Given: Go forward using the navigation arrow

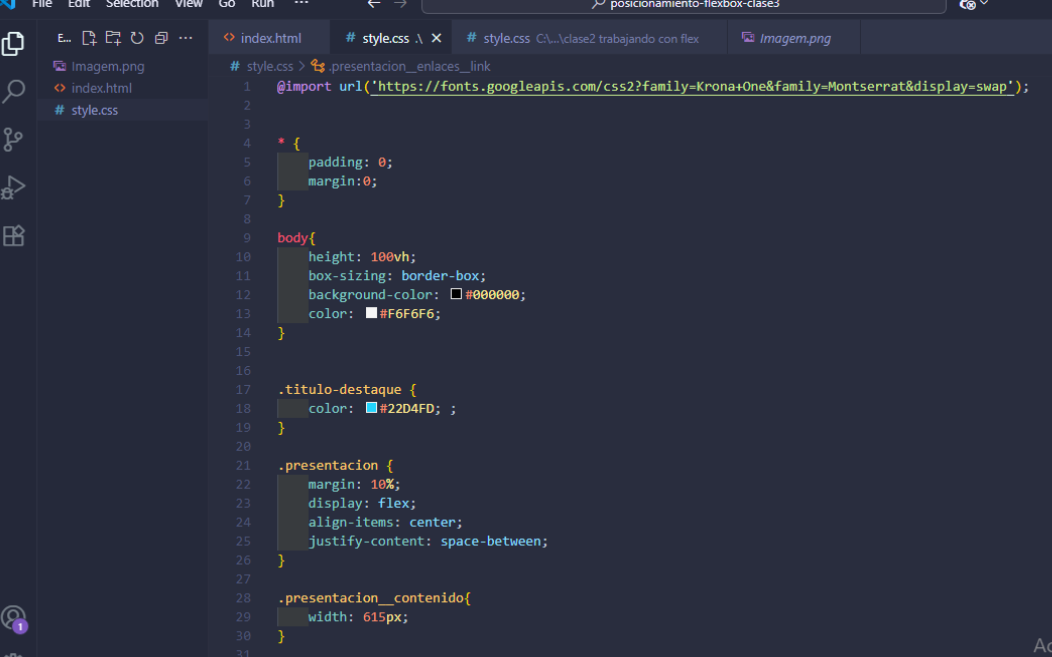Looking at the screenshot, I should (x=401, y=4).
